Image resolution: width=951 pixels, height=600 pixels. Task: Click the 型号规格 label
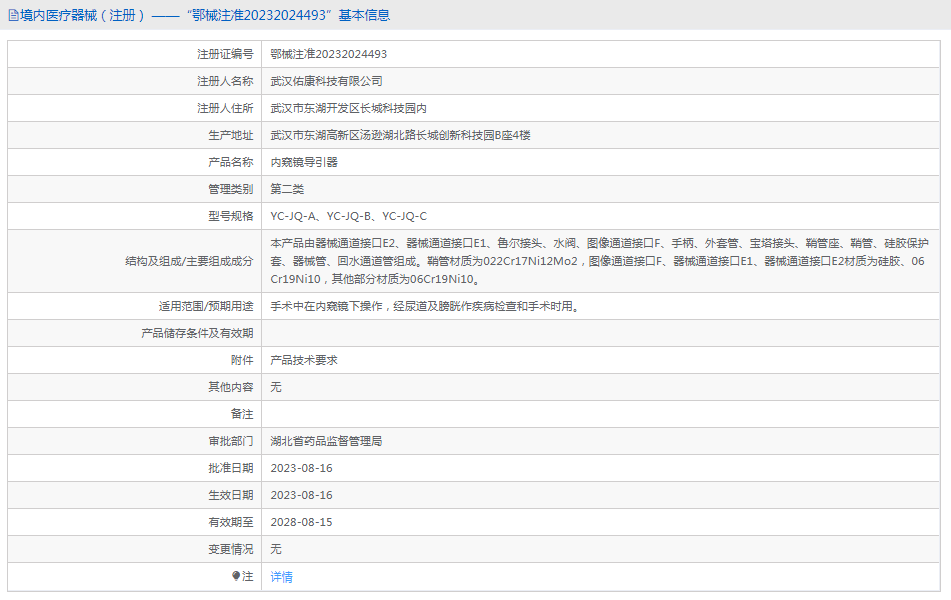click(x=230, y=216)
